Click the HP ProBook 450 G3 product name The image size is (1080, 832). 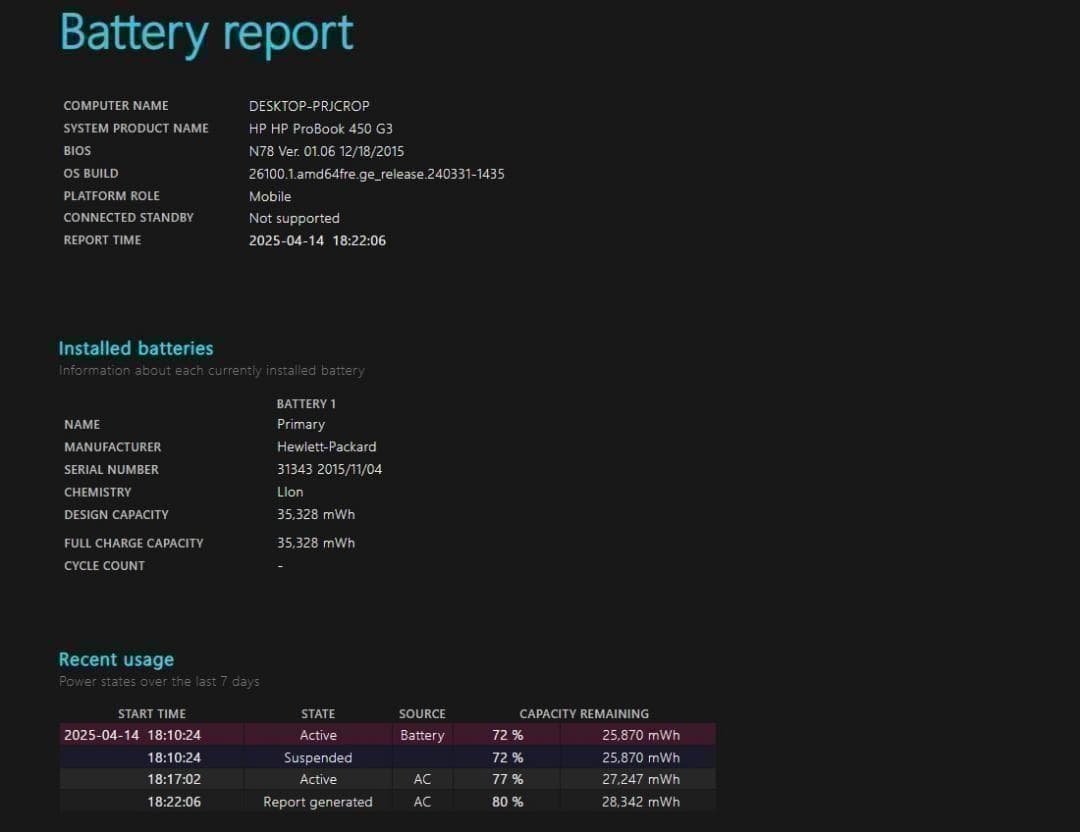320,129
